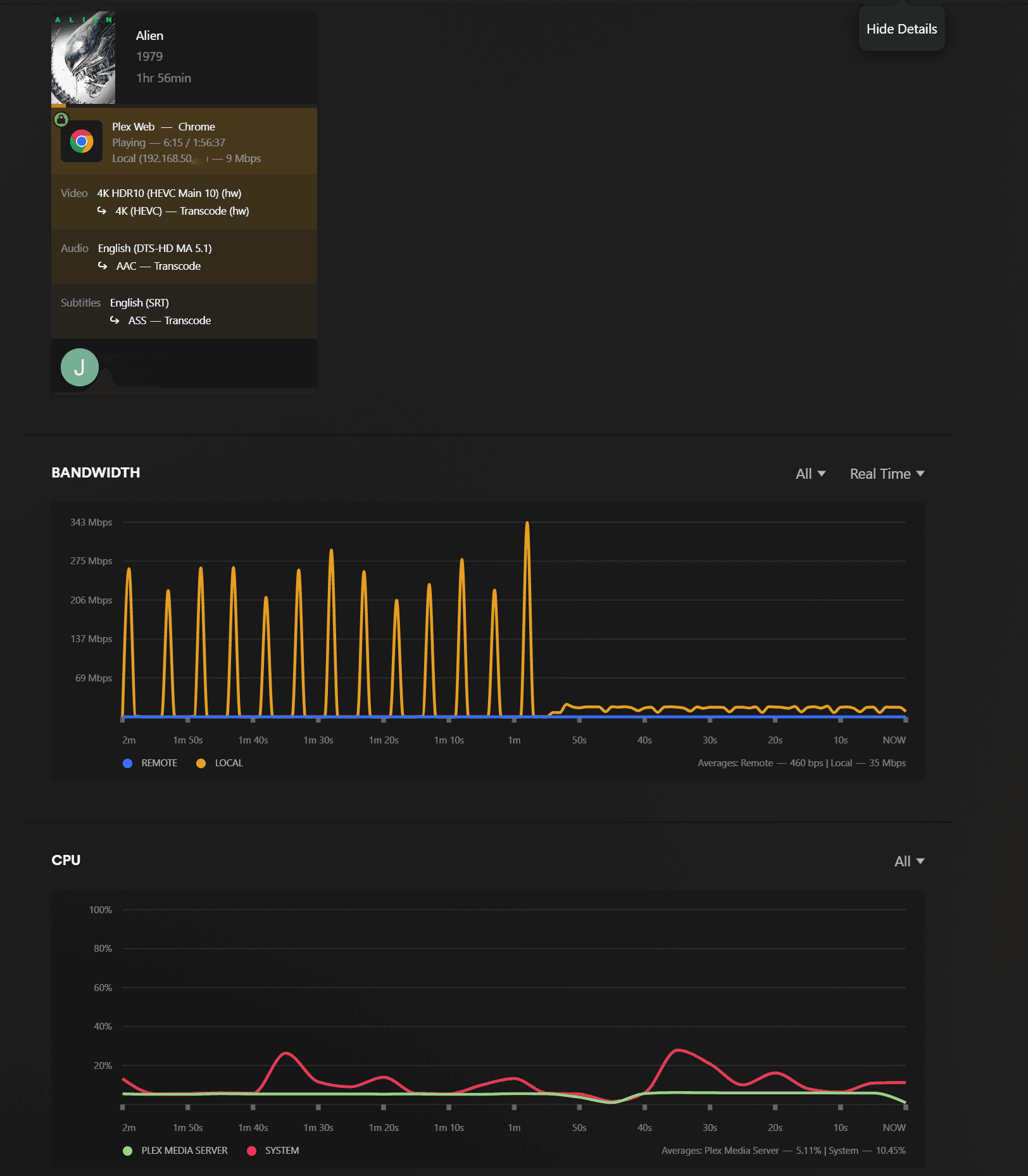Click the Chrome browser player icon

point(82,141)
